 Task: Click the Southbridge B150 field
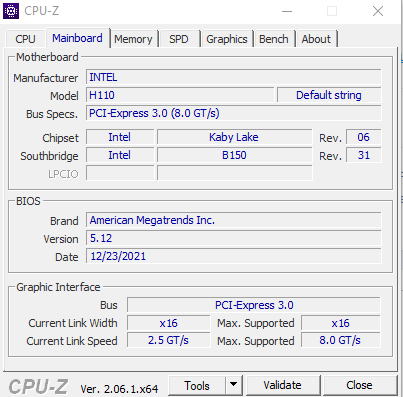coord(234,155)
